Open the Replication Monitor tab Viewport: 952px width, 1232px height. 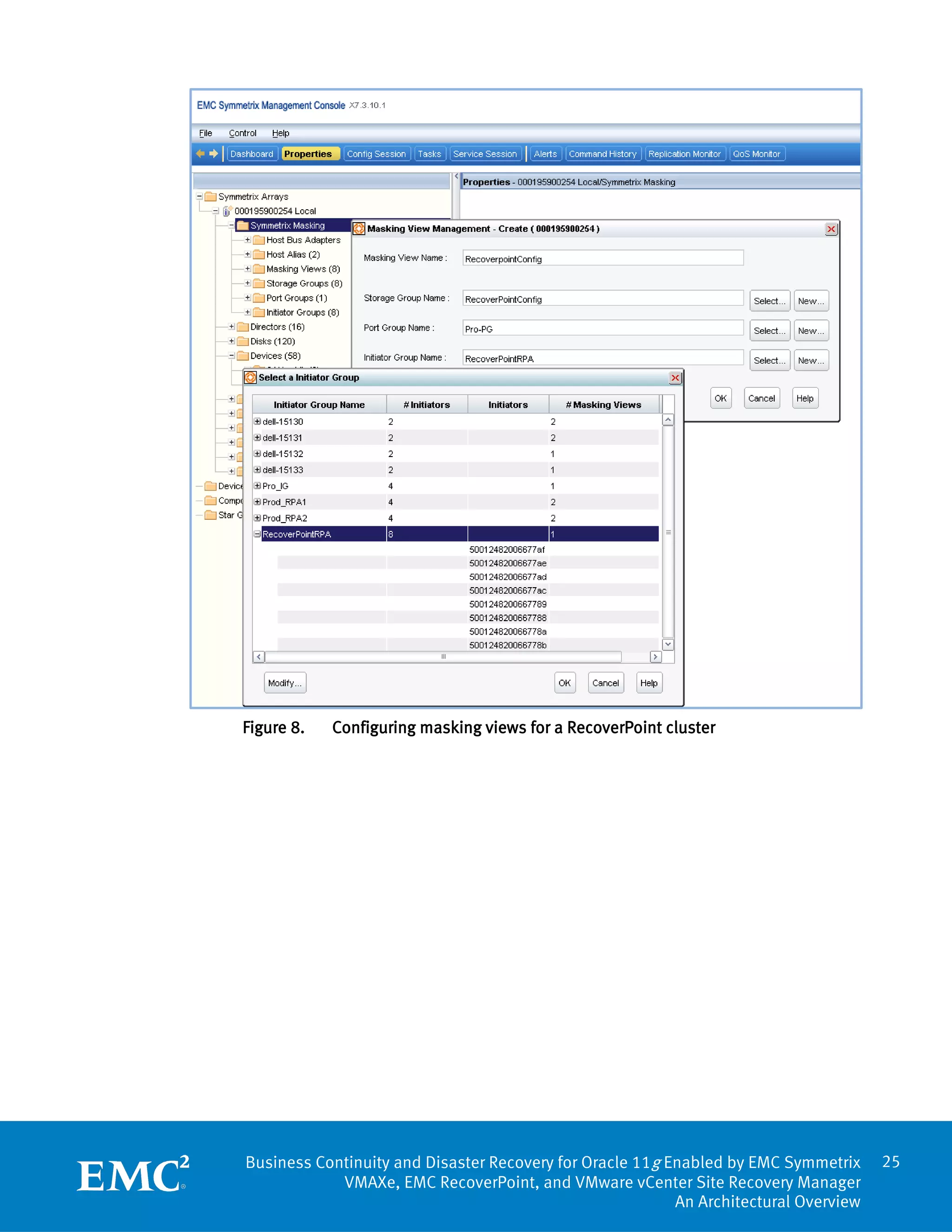[x=685, y=154]
